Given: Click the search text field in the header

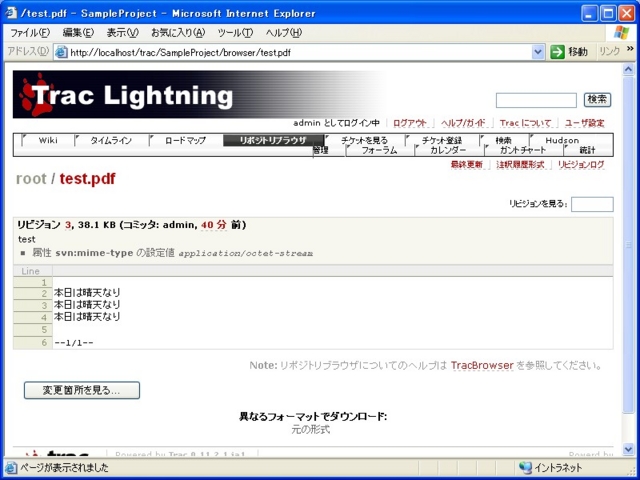Looking at the screenshot, I should 536,100.
